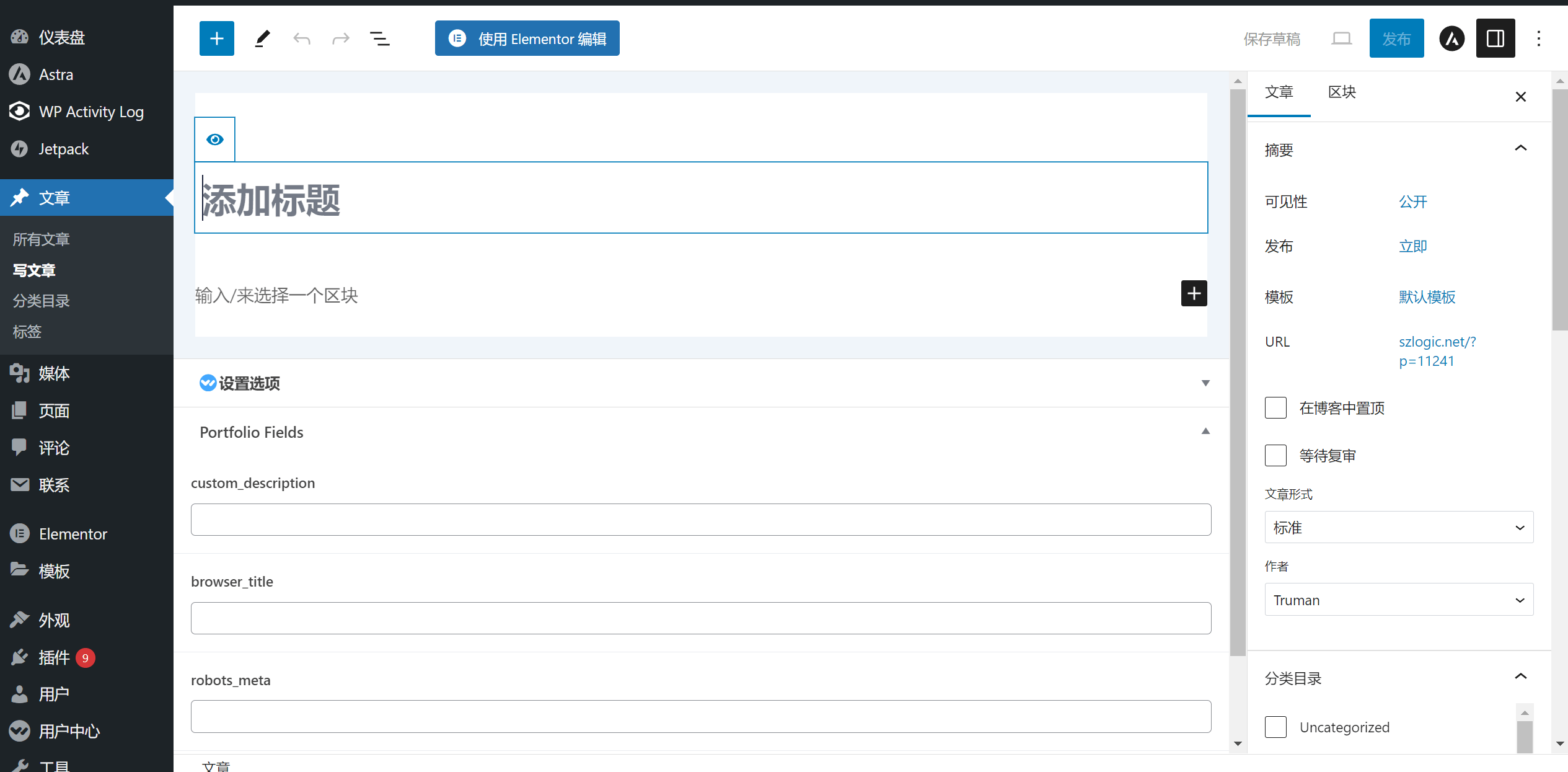Click the settings sidebar vertical scrollbar
Viewport: 1568px width, 772px height.
click(x=1560, y=210)
